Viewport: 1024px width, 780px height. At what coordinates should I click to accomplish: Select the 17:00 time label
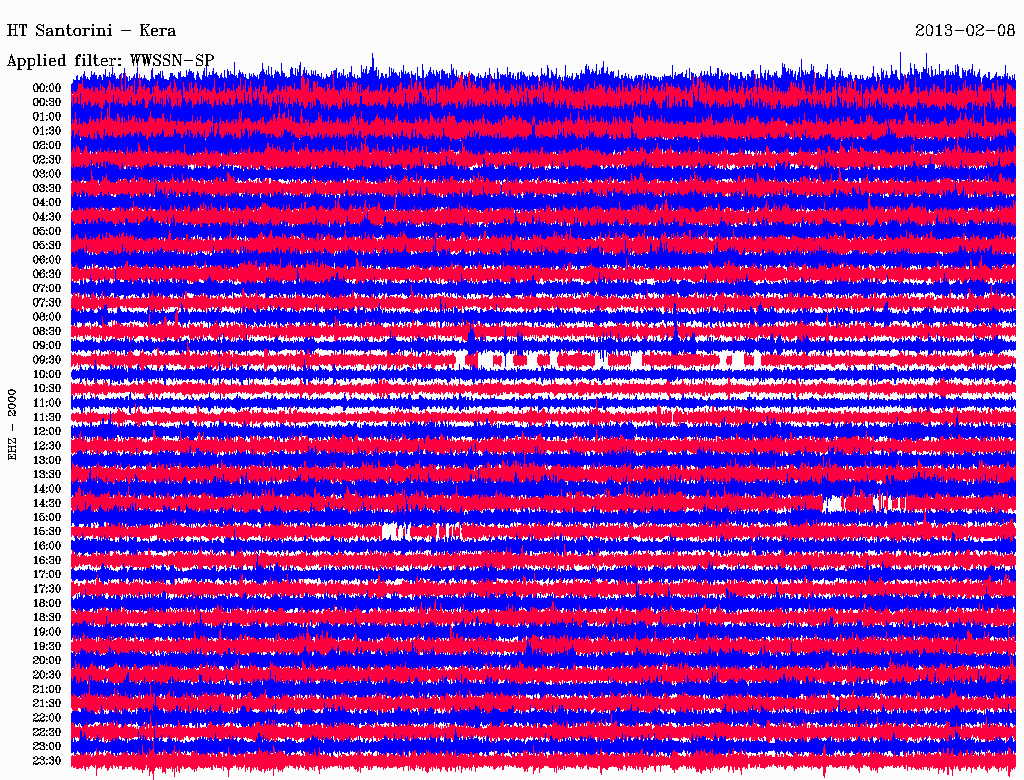click(47, 575)
